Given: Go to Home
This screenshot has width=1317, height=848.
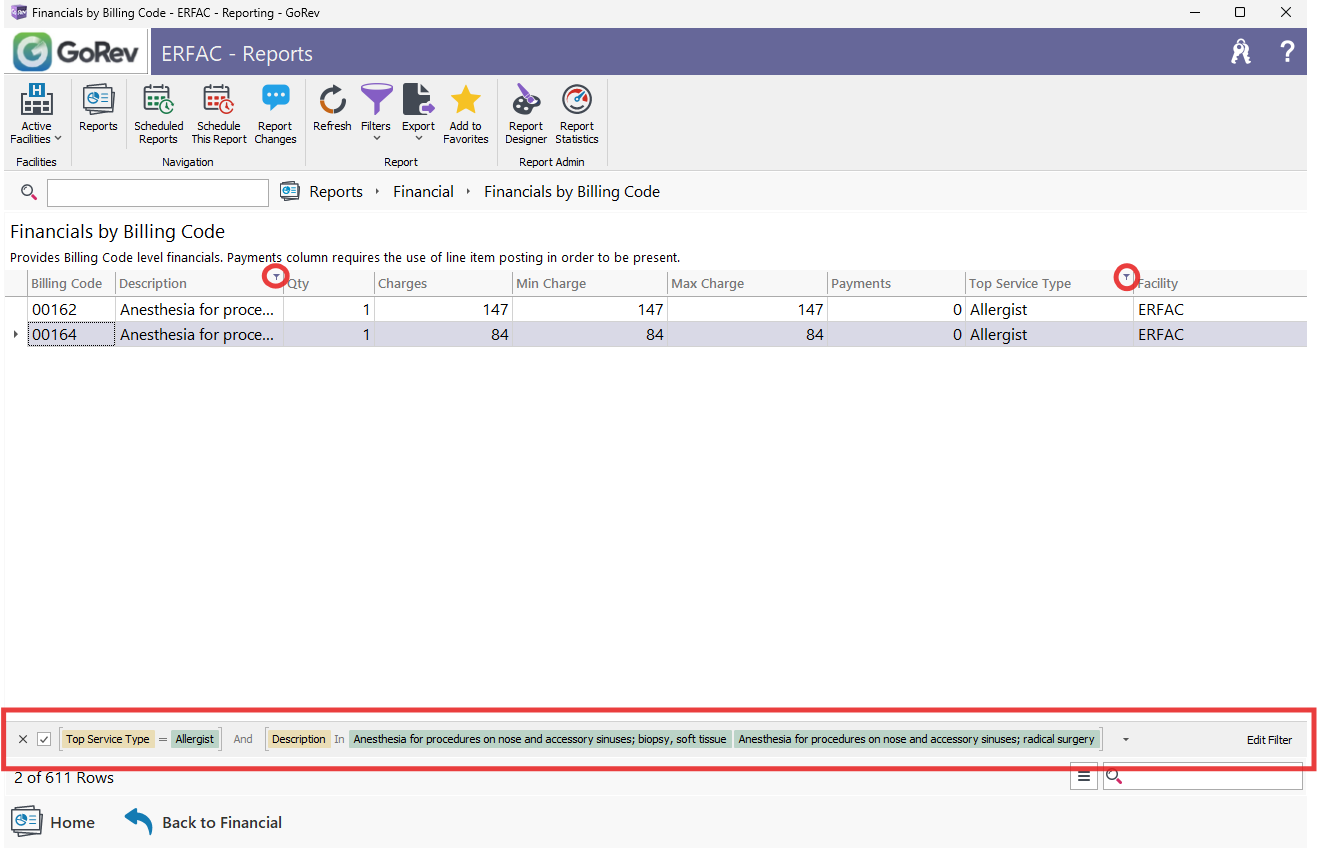Looking at the screenshot, I should pyautogui.click(x=53, y=822).
